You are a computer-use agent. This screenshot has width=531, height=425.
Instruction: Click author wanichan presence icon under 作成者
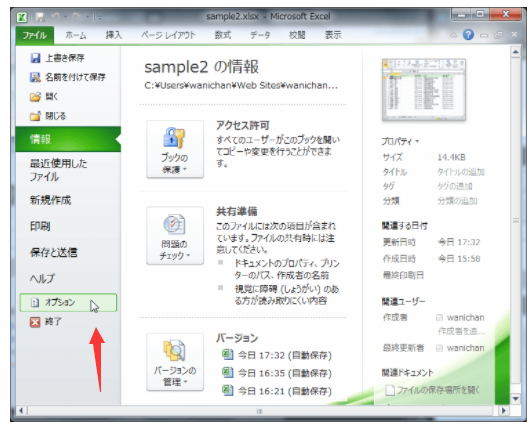point(439,318)
